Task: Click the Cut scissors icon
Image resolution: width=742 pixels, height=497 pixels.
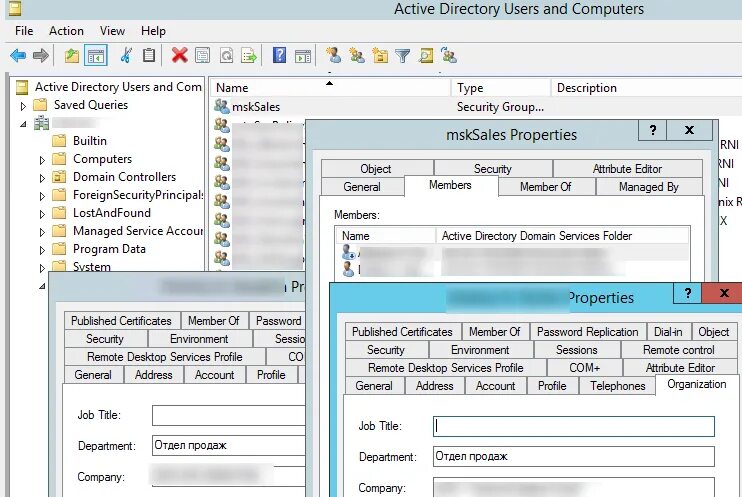Action: click(126, 55)
